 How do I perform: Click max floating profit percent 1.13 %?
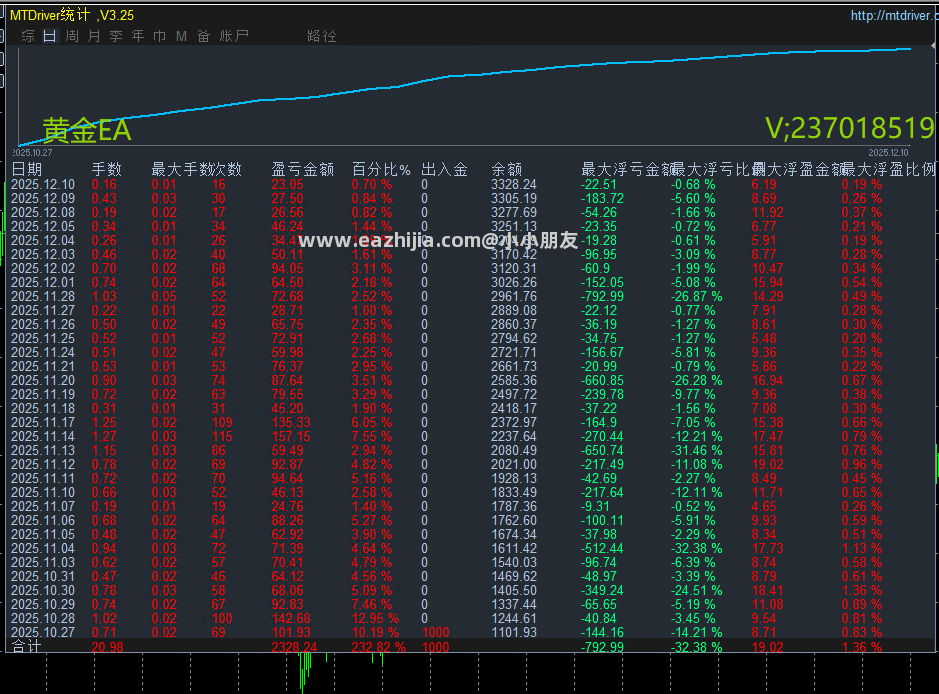pos(862,548)
